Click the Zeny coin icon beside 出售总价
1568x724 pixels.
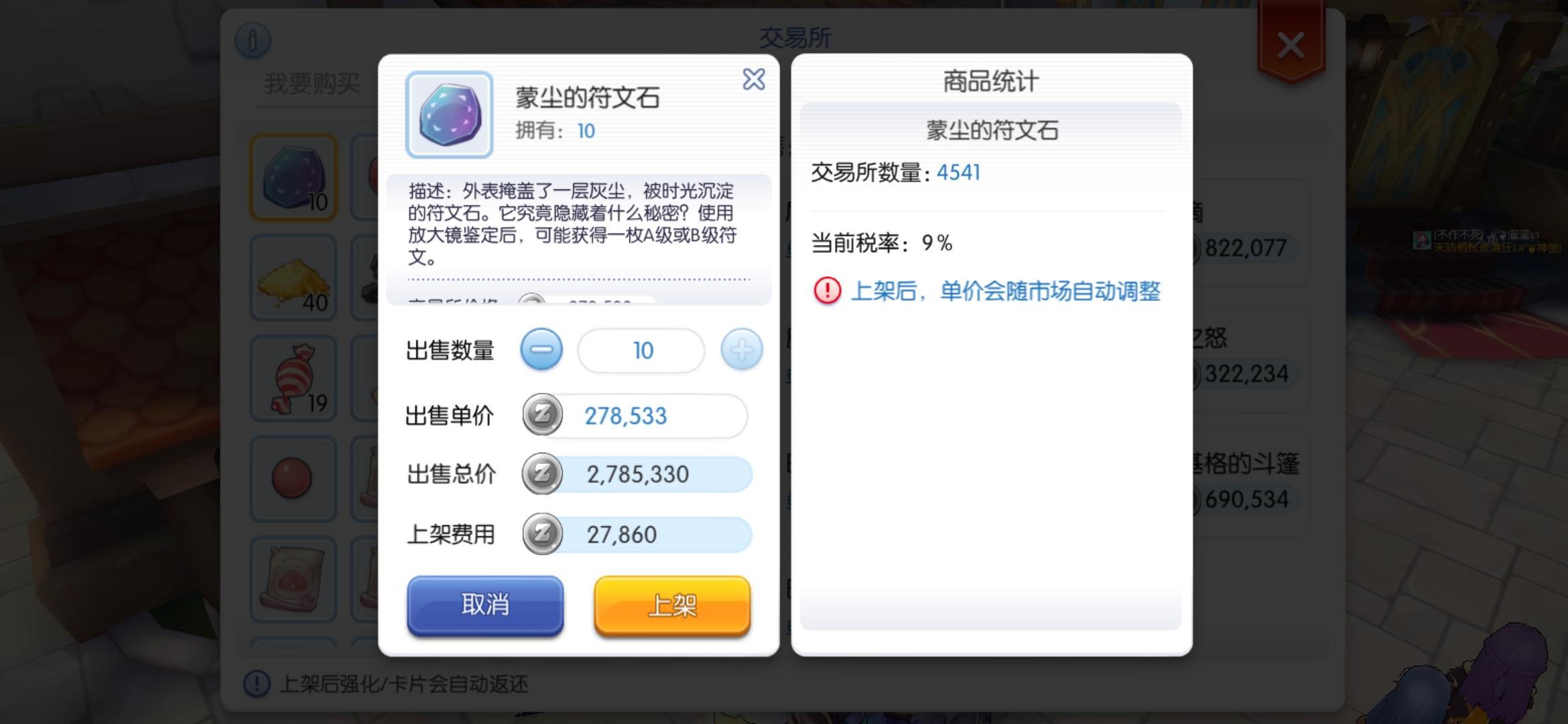click(542, 474)
